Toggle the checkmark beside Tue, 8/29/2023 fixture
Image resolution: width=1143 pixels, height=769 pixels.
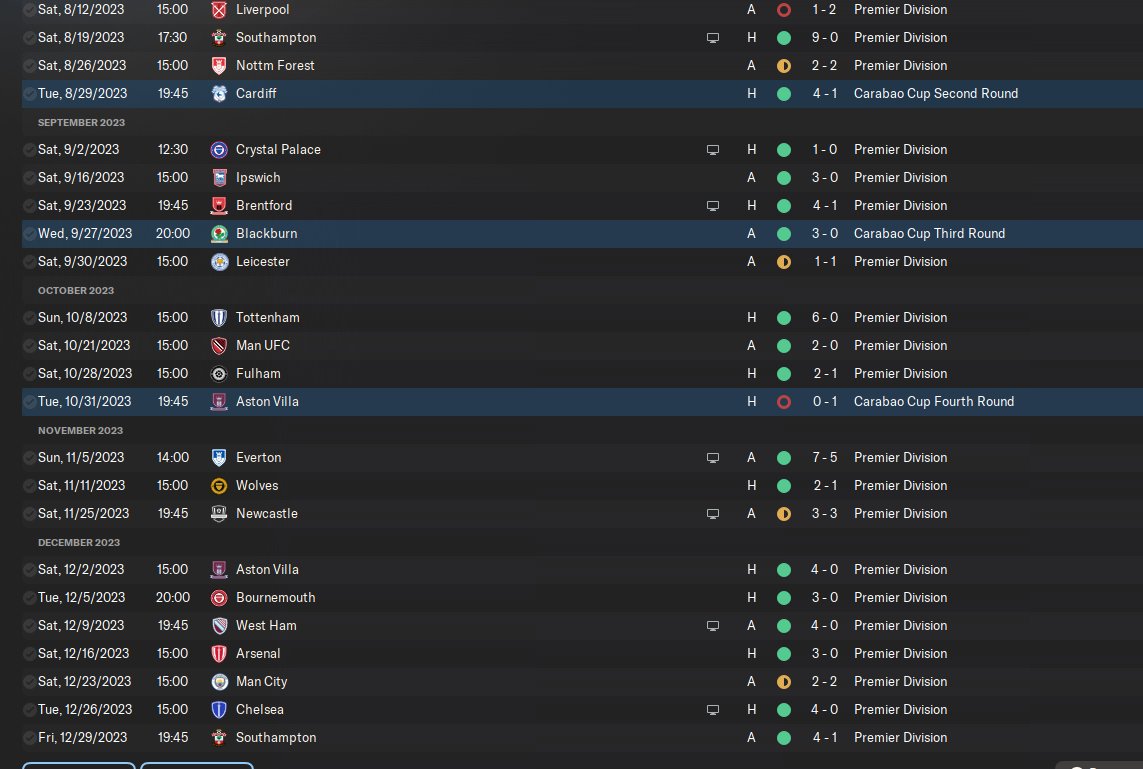pos(29,93)
